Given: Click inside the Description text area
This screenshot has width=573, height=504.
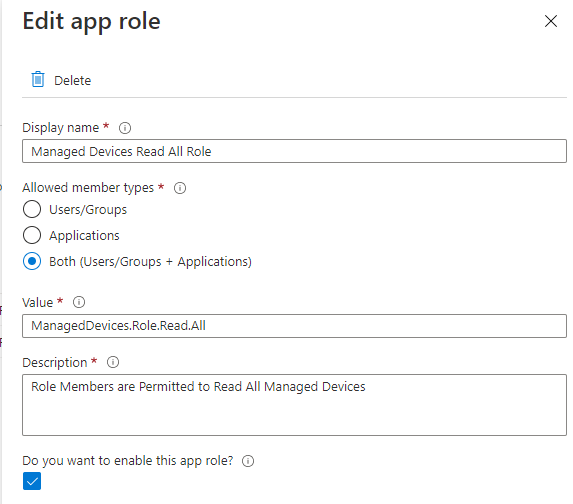Looking at the screenshot, I should pyautogui.click(x=294, y=405).
